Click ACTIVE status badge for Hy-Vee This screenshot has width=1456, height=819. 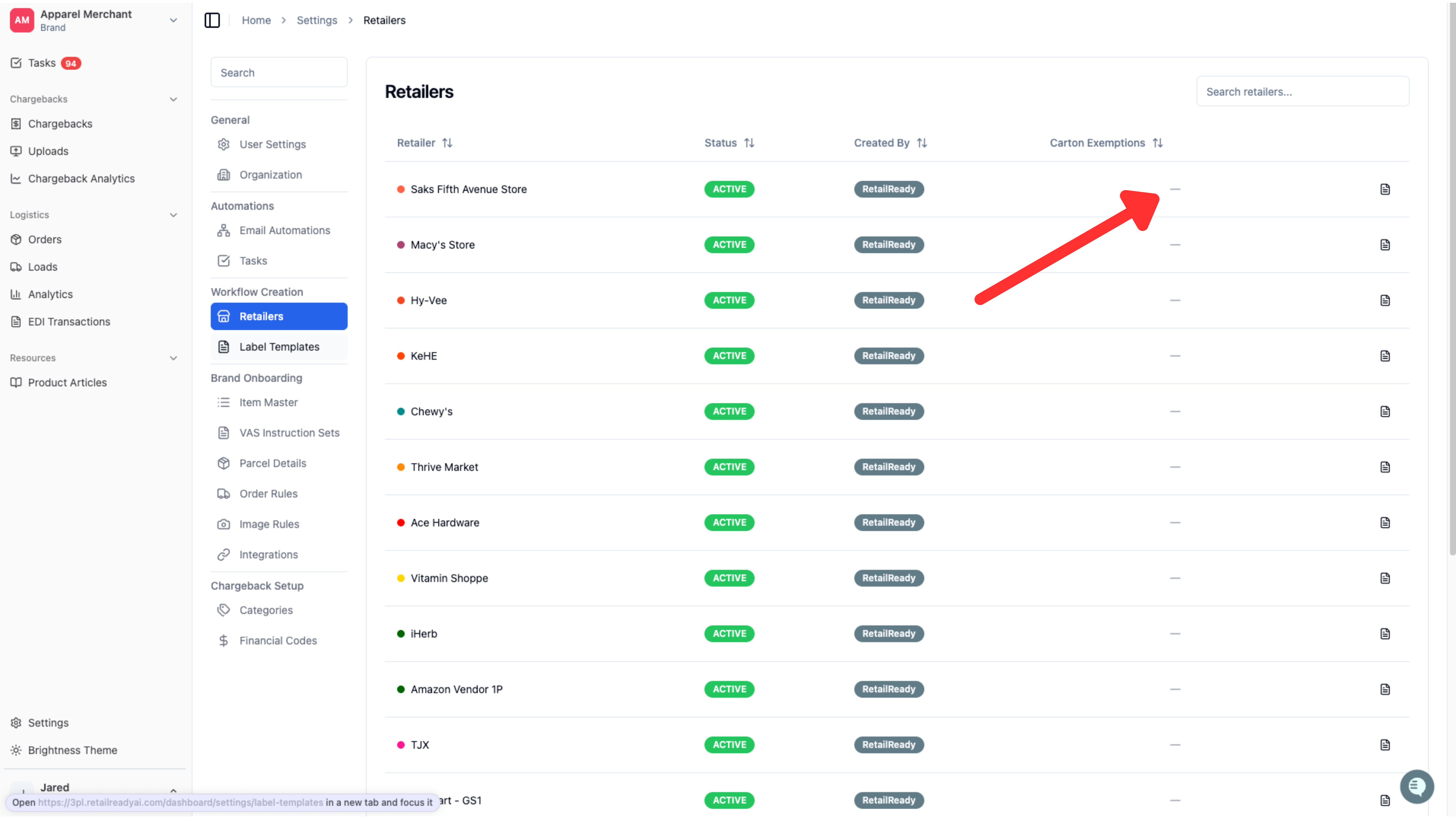[x=729, y=300]
